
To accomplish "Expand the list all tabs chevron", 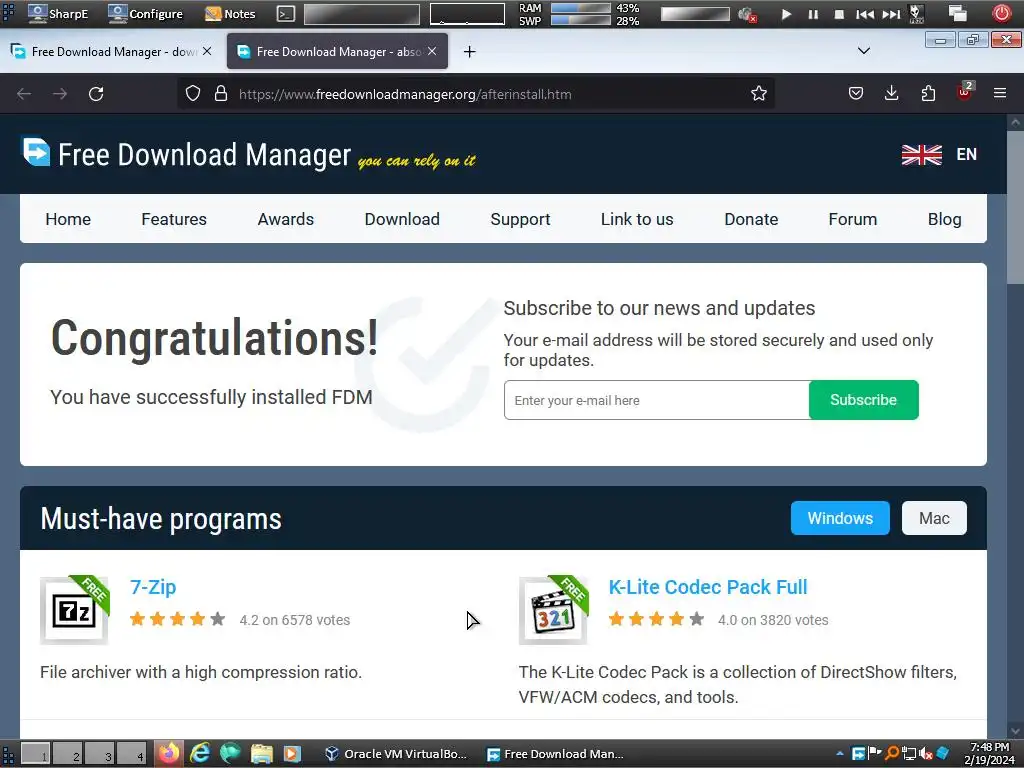I will (x=863, y=51).
